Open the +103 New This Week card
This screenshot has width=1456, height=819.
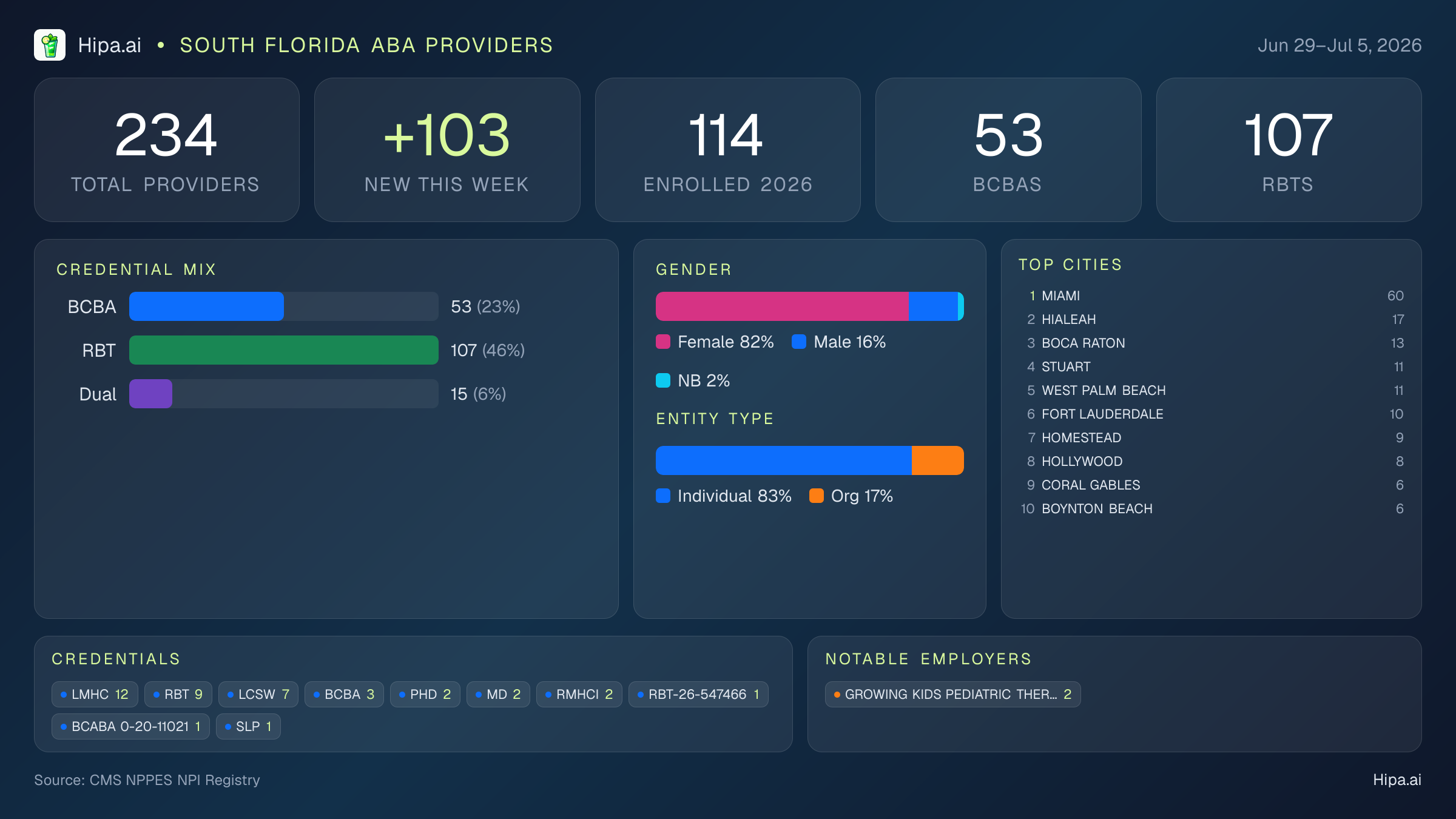point(447,150)
